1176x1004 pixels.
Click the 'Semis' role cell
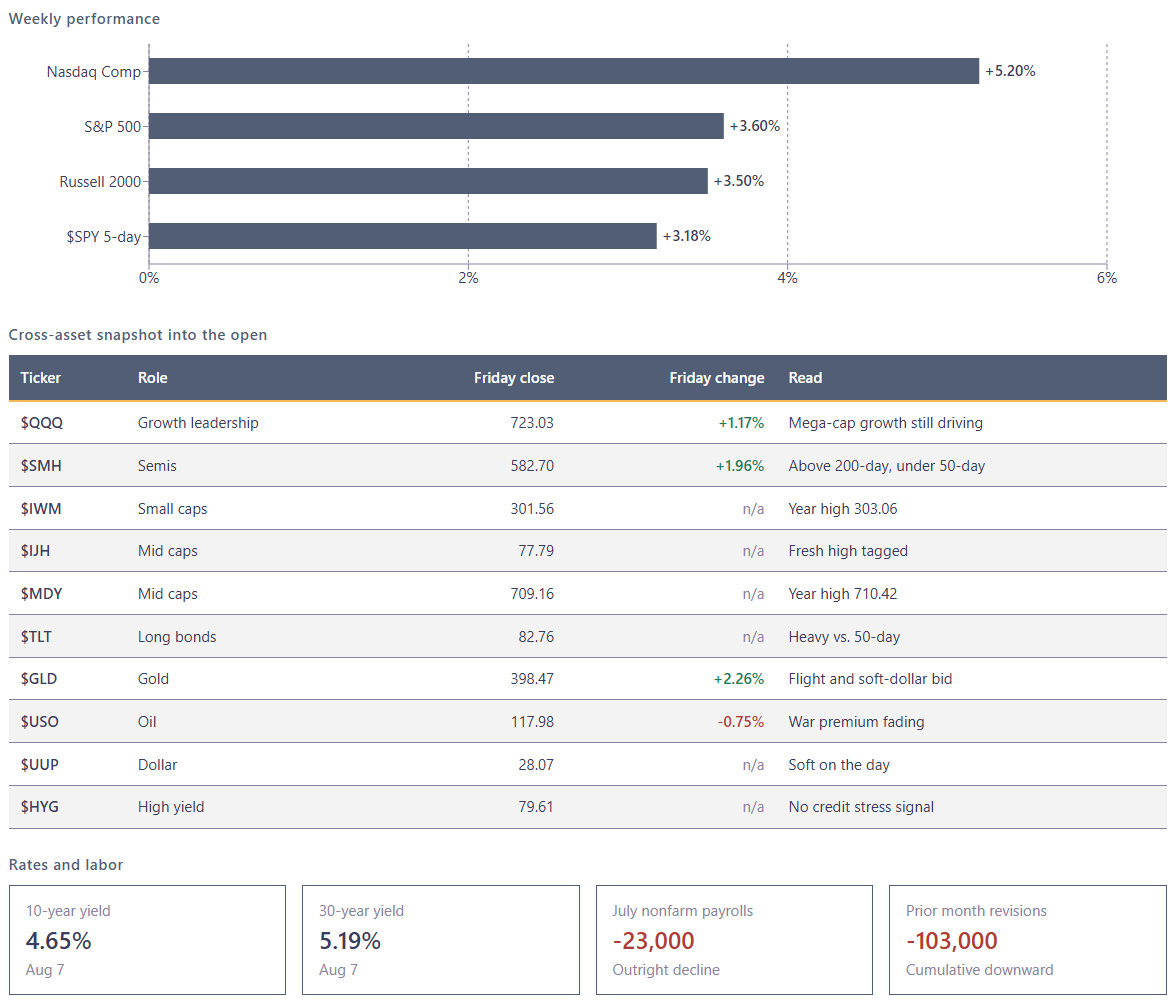click(157, 466)
